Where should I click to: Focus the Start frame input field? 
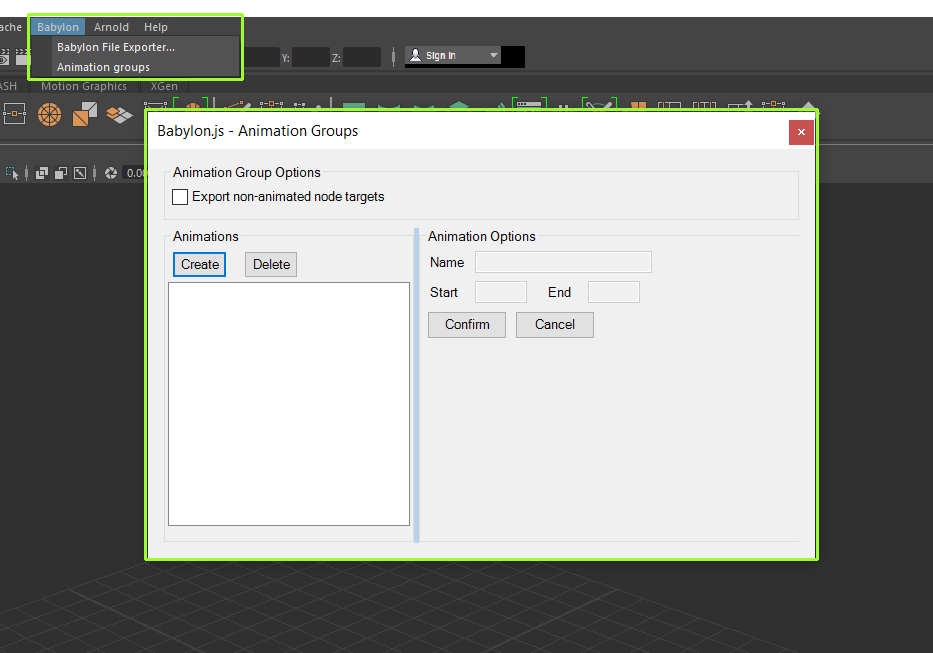500,292
